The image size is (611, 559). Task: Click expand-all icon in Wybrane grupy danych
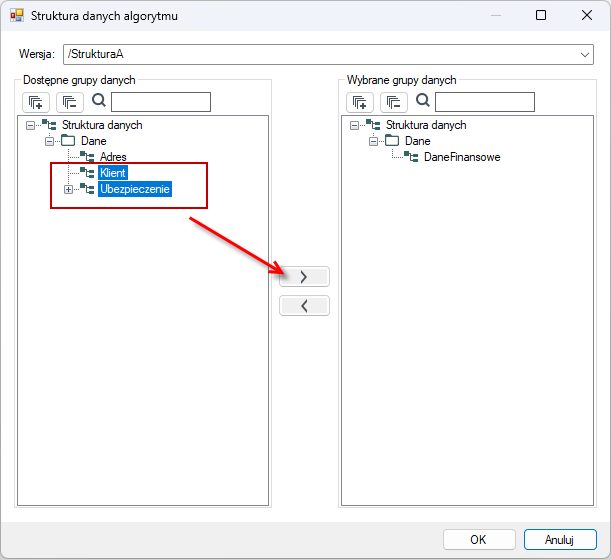[x=360, y=102]
